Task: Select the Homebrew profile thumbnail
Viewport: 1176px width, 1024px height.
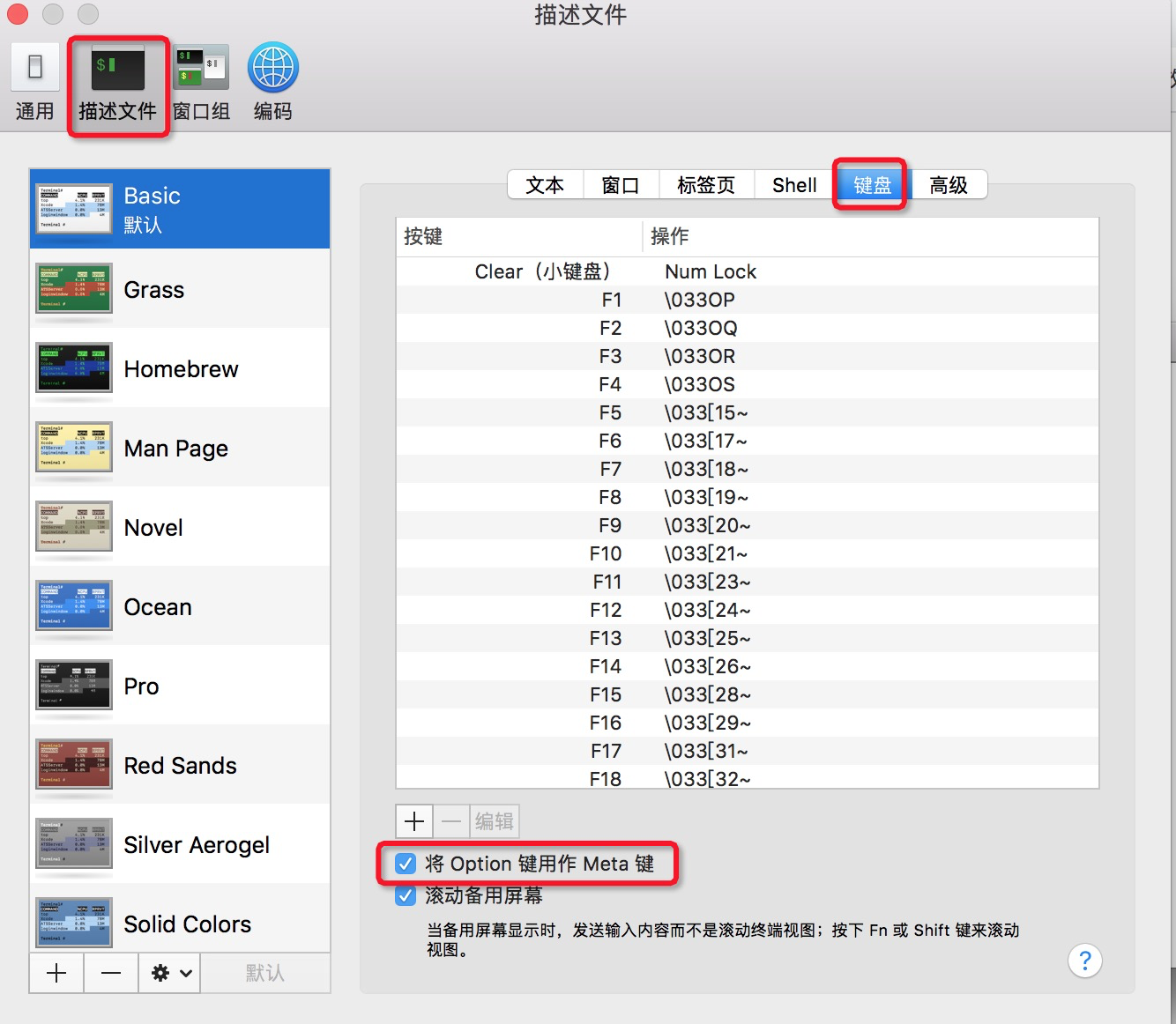Action: pos(74,368)
